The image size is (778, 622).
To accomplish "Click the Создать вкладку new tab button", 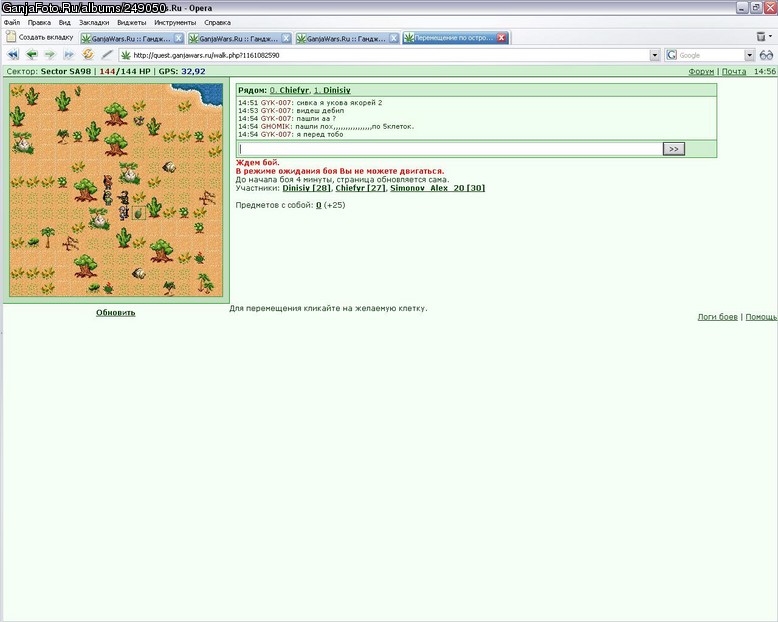I will (x=40, y=37).
